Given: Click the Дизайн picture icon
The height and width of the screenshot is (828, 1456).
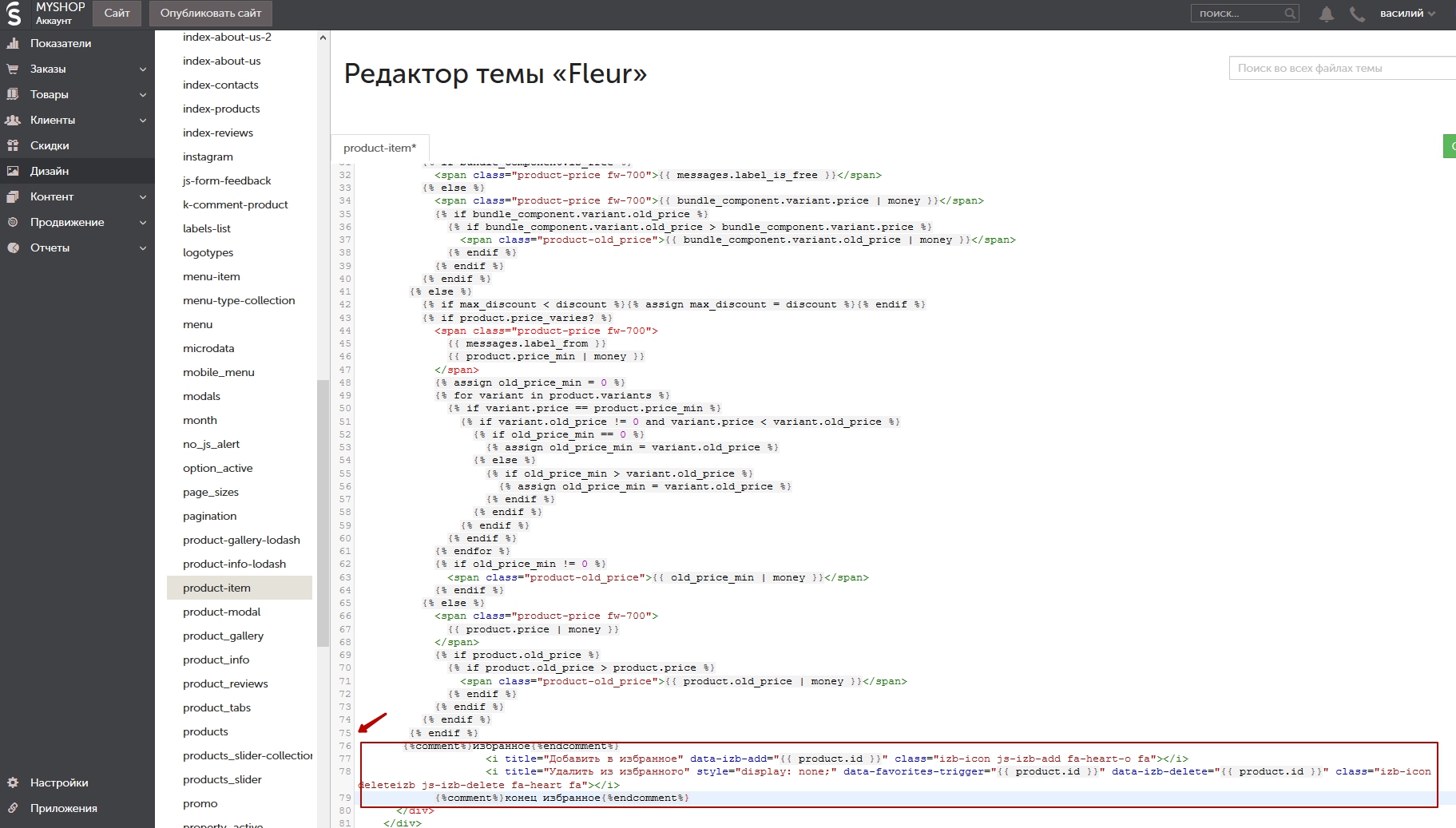Looking at the screenshot, I should coord(13,171).
